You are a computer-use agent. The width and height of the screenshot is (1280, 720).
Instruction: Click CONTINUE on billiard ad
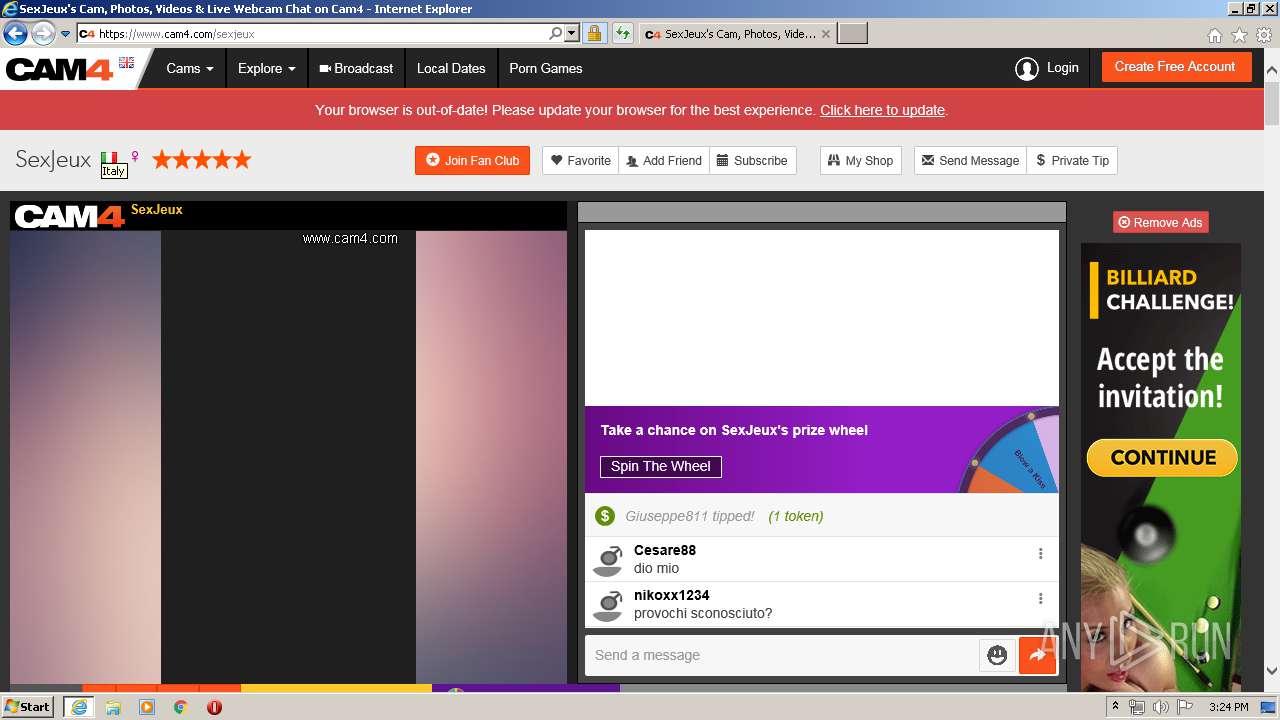click(x=1162, y=458)
